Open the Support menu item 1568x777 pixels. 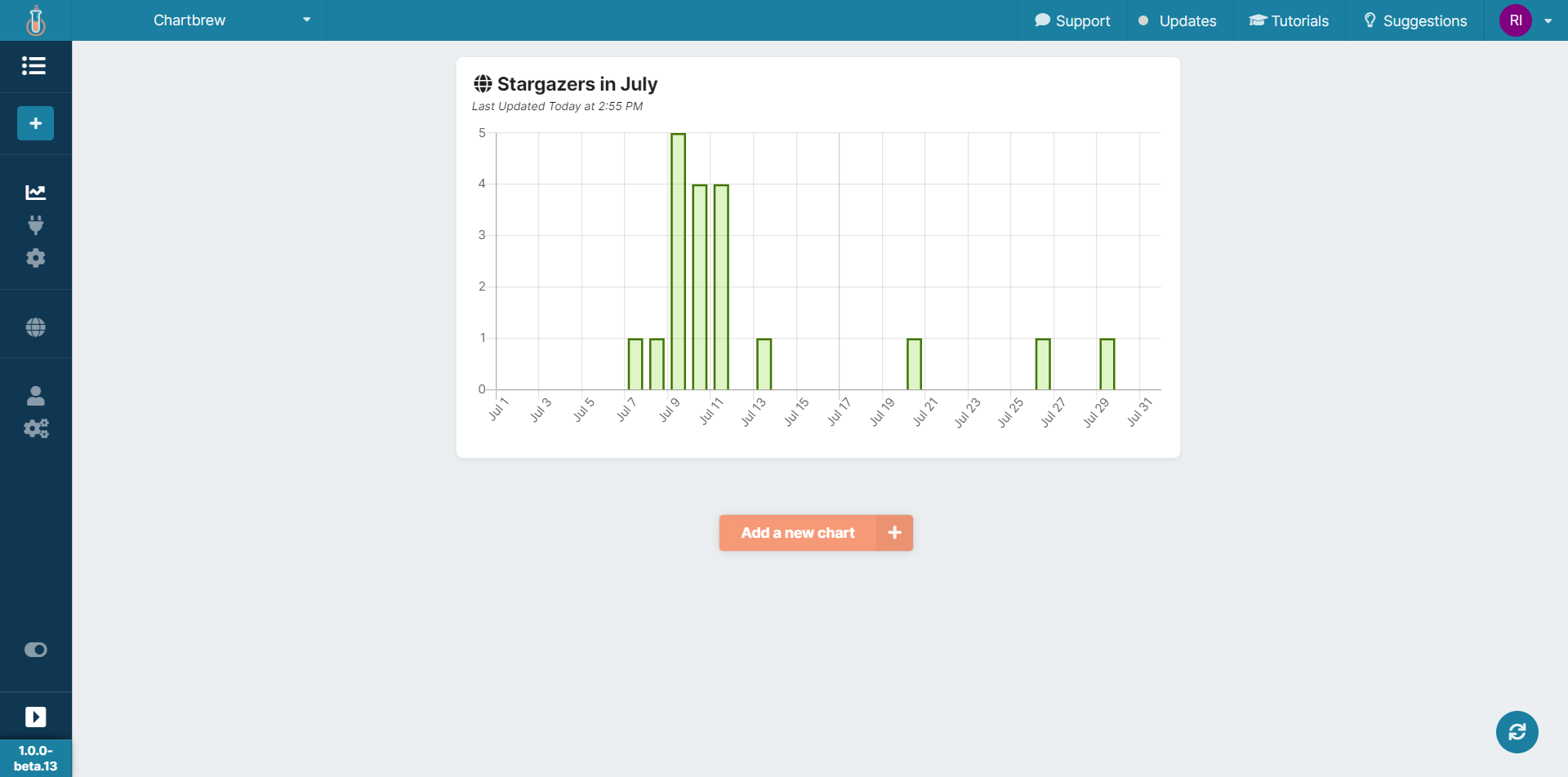click(x=1072, y=20)
